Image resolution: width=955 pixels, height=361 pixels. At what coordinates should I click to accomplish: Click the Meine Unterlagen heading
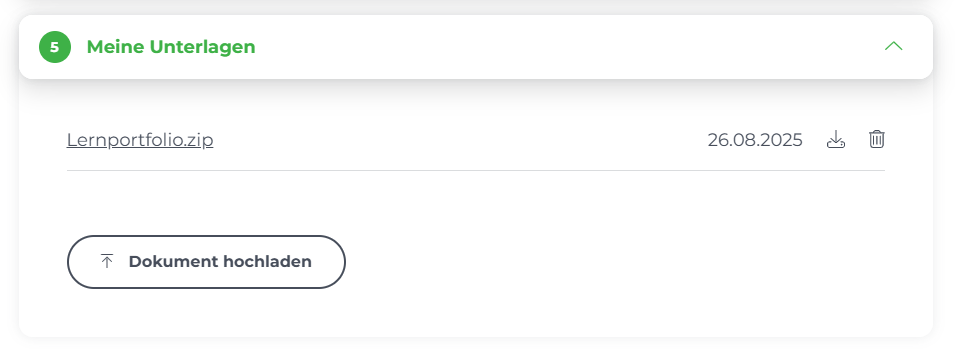pos(171,47)
